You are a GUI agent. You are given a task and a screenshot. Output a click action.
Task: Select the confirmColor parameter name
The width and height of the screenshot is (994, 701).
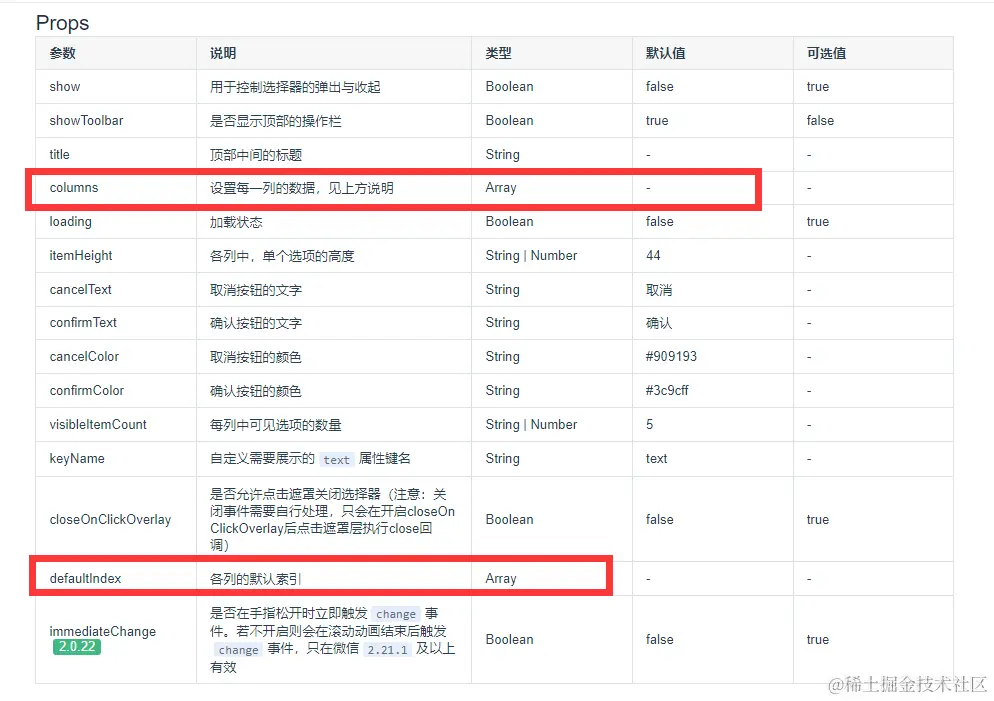[x=87, y=390]
